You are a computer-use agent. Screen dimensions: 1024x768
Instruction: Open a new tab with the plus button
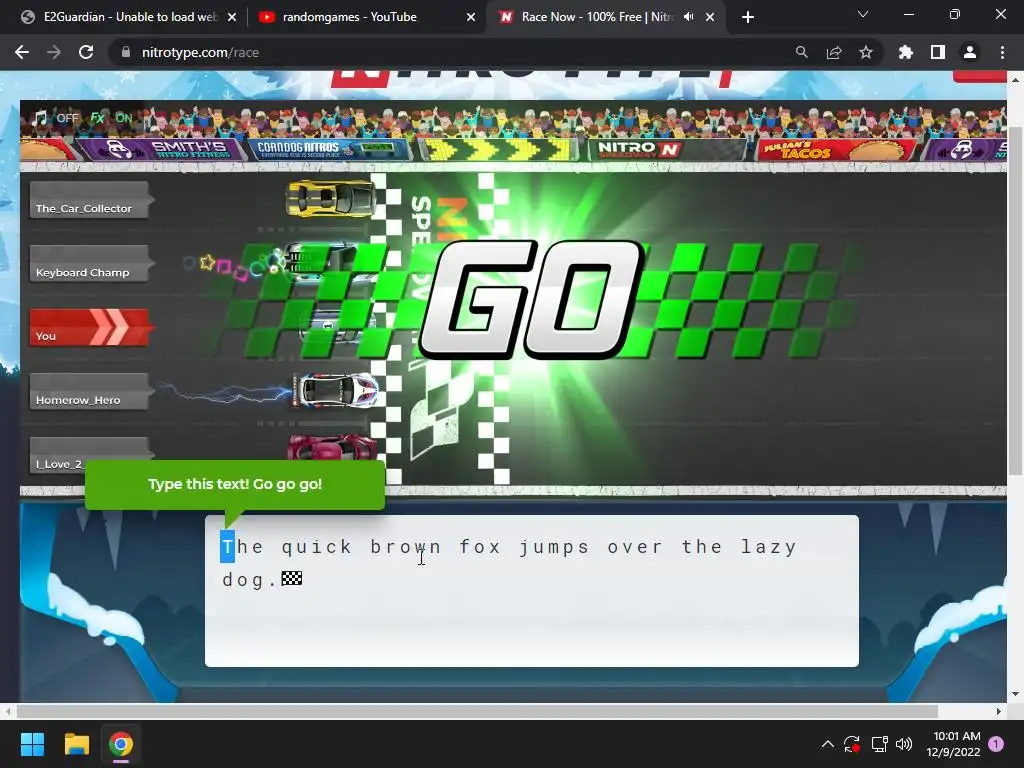[x=748, y=17]
